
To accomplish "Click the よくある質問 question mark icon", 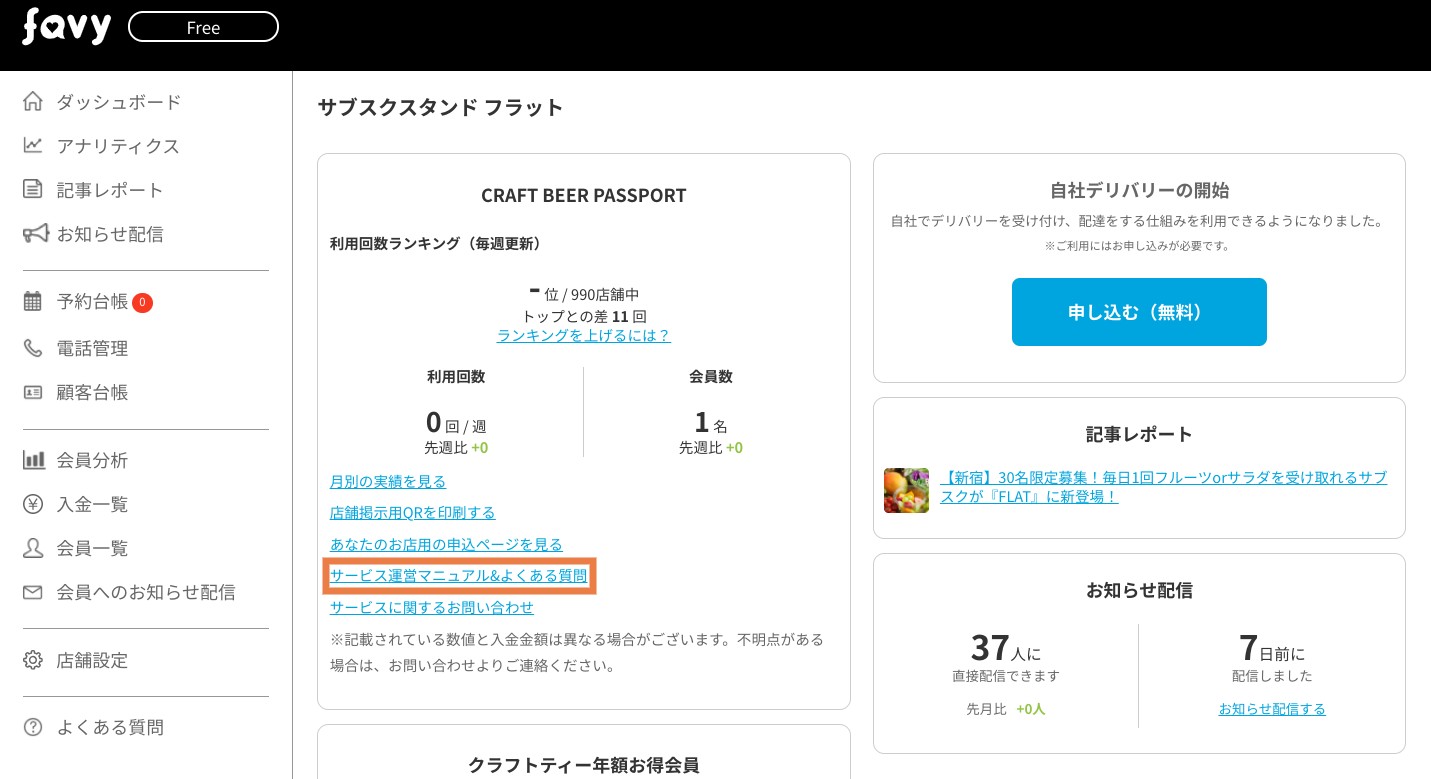I will click(33, 727).
